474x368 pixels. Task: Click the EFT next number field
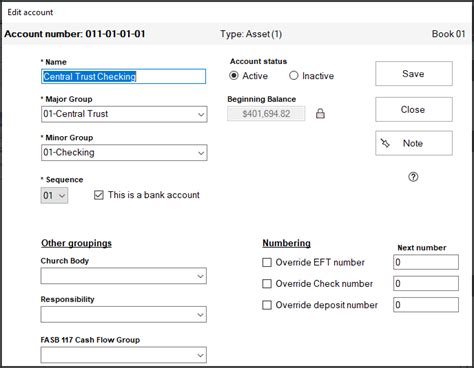click(x=426, y=262)
